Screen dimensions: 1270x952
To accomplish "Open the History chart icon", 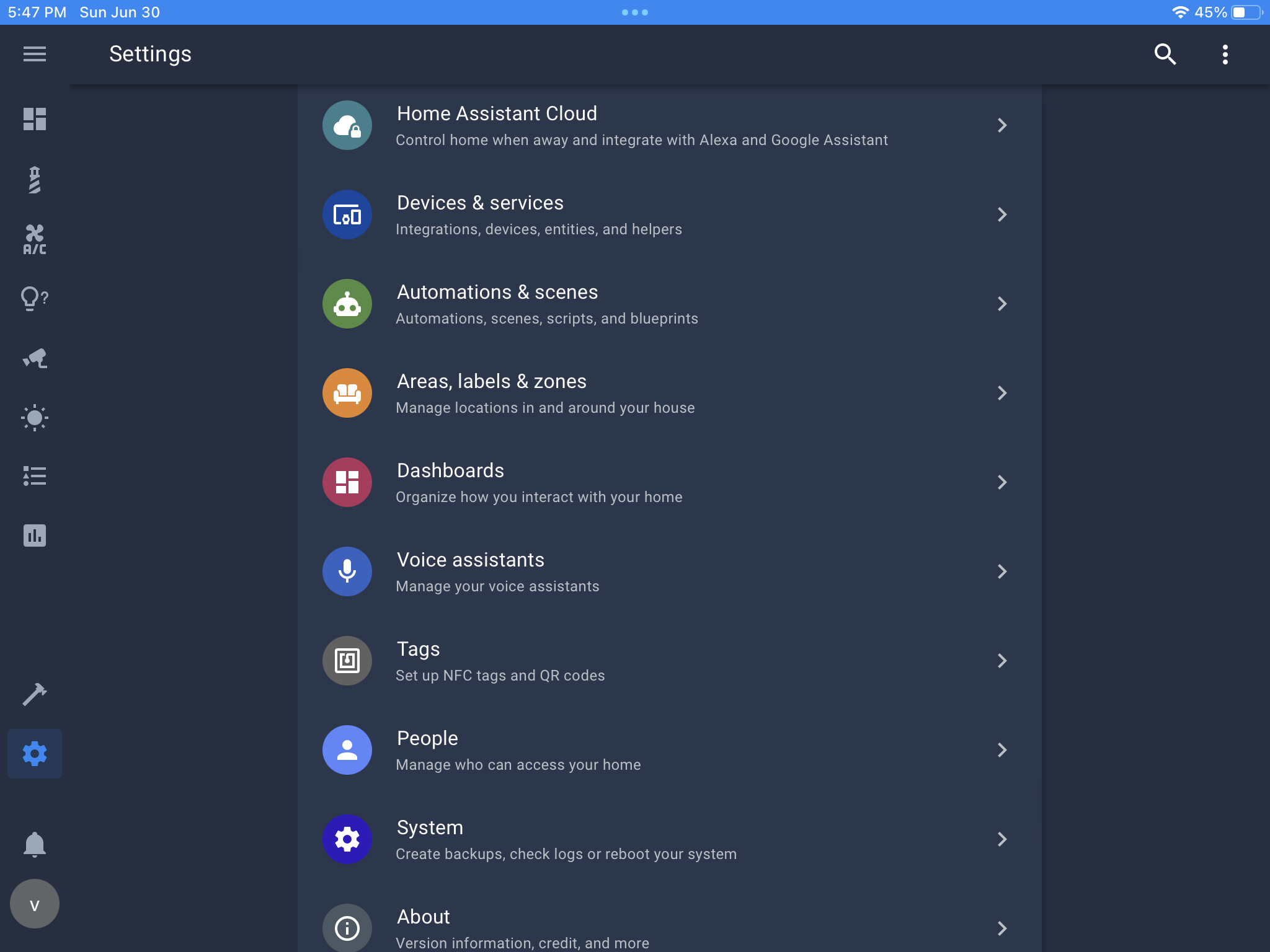I will (x=35, y=535).
